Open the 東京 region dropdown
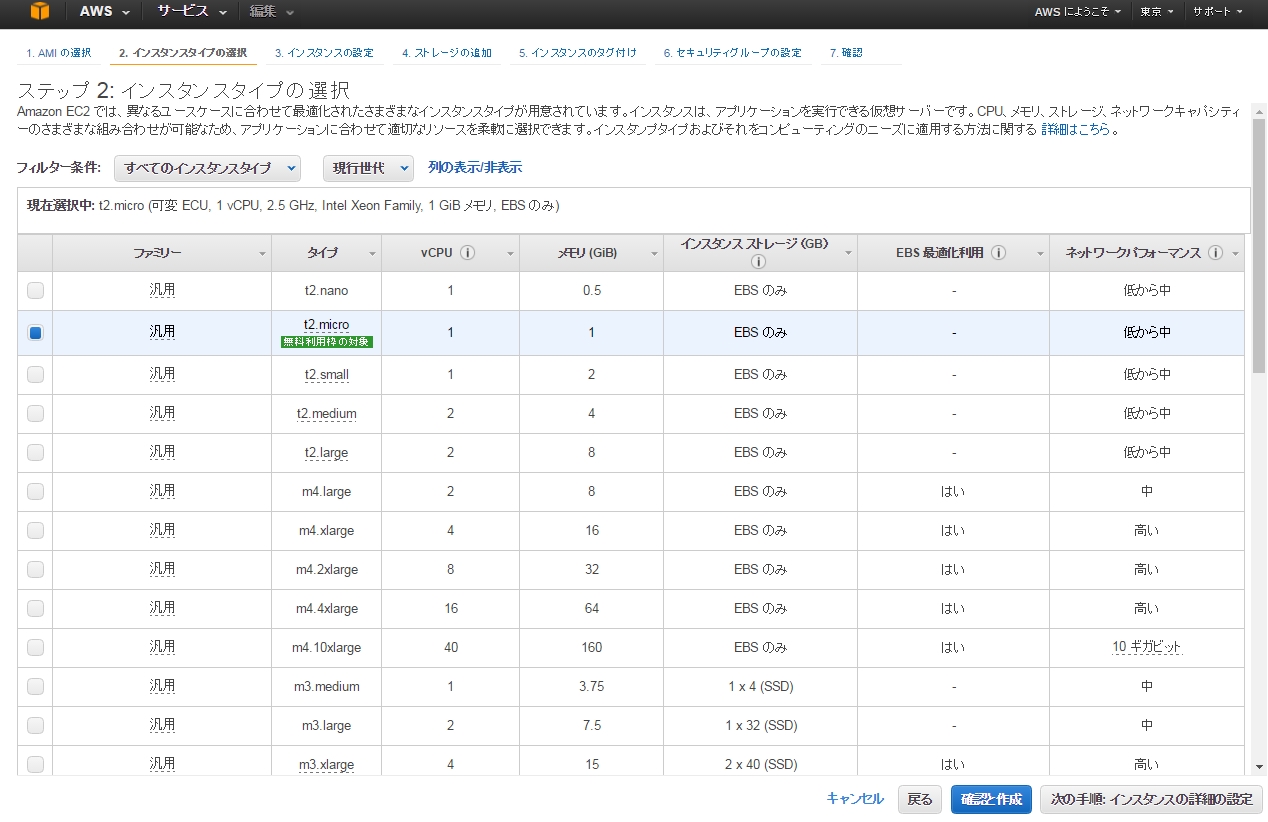This screenshot has width=1268, height=822. coord(1155,13)
